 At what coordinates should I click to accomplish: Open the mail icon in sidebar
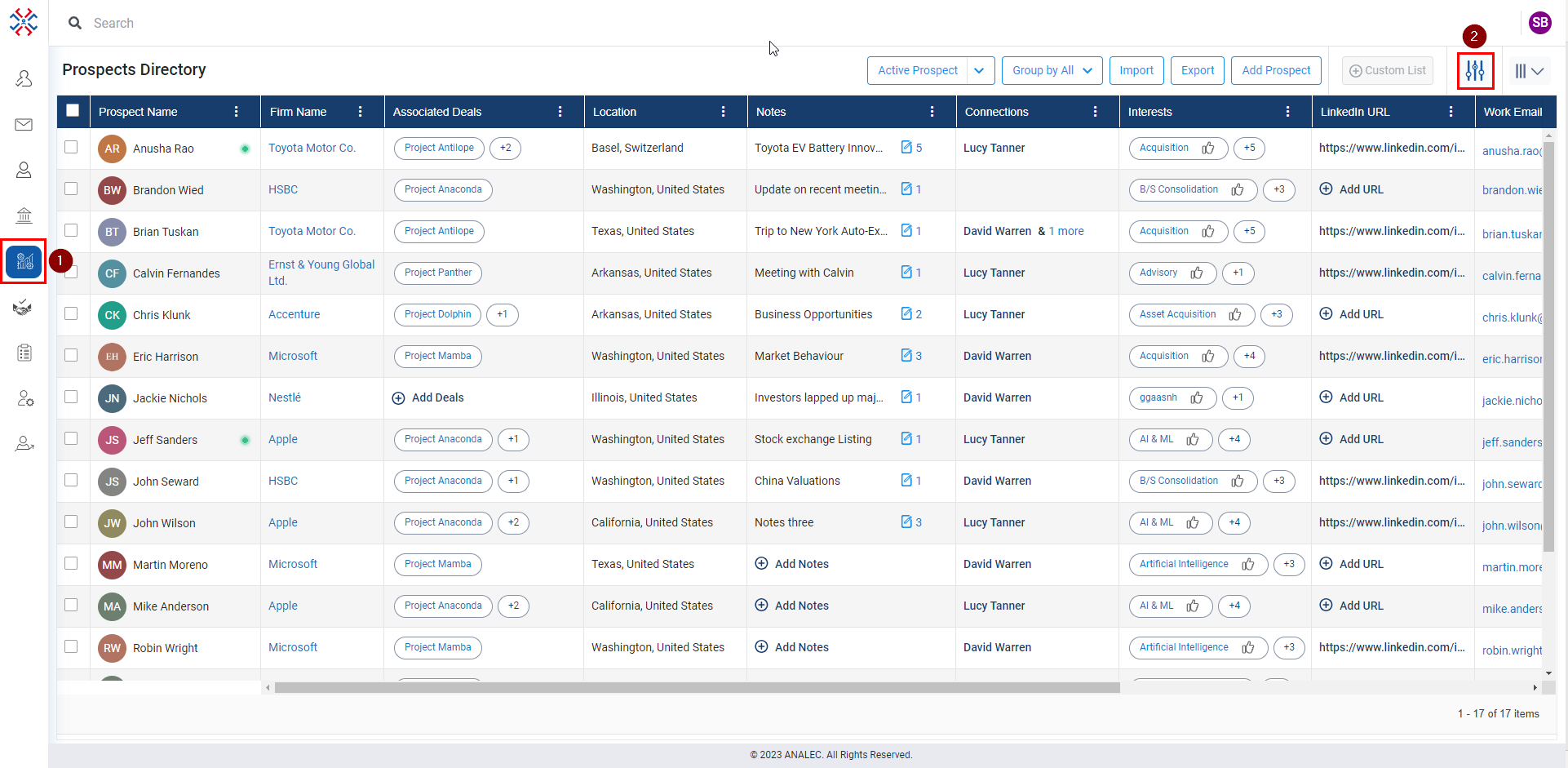tap(24, 125)
